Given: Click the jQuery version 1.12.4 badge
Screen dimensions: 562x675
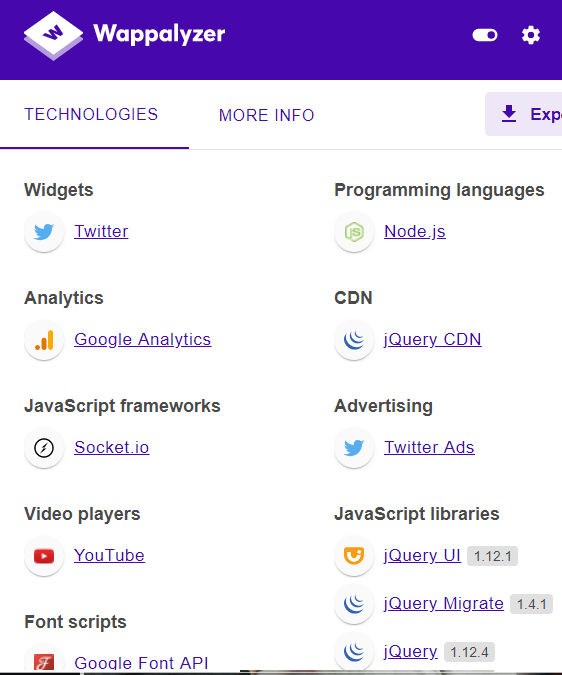Looking at the screenshot, I should (x=469, y=652).
